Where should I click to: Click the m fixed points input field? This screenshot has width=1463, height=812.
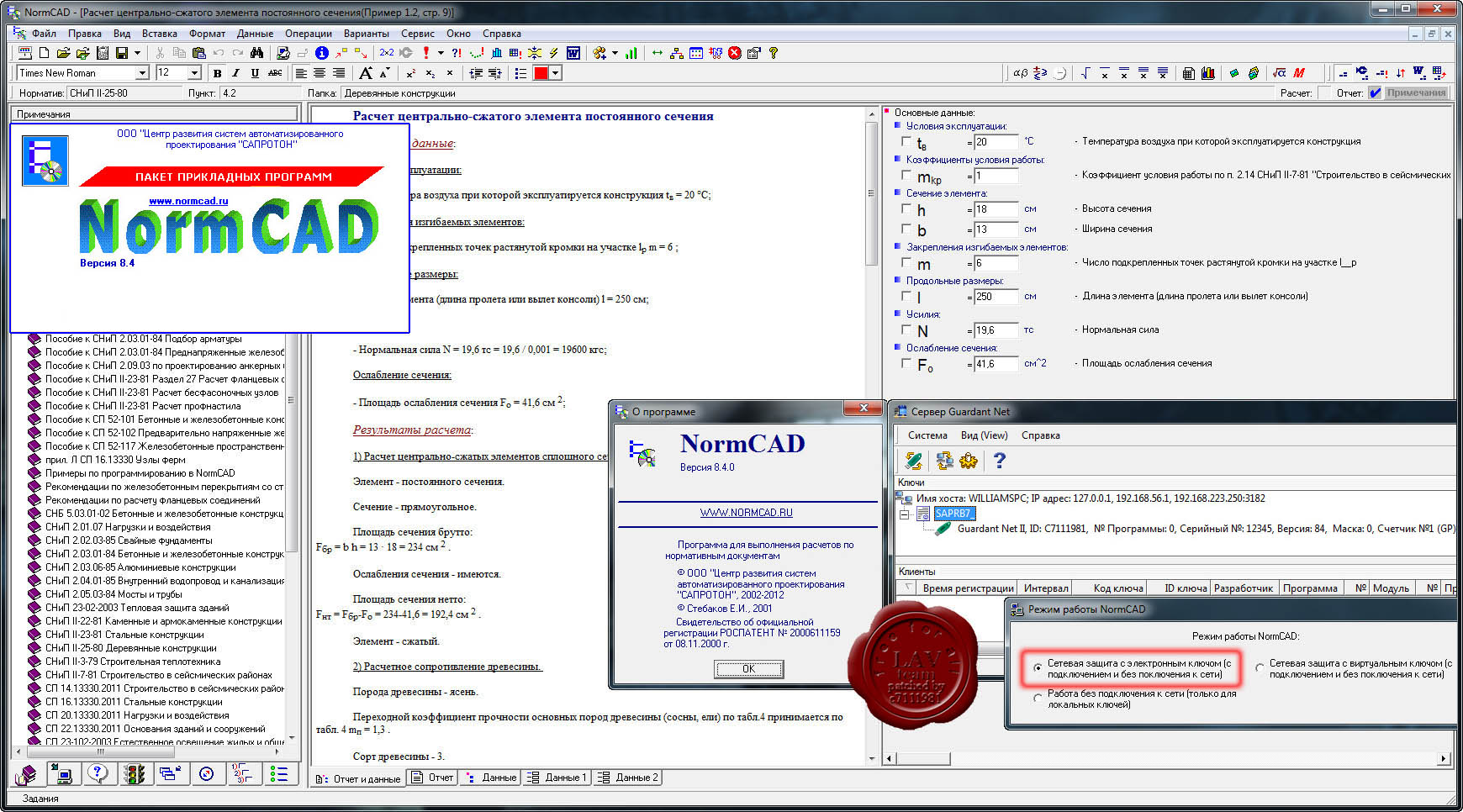point(996,263)
